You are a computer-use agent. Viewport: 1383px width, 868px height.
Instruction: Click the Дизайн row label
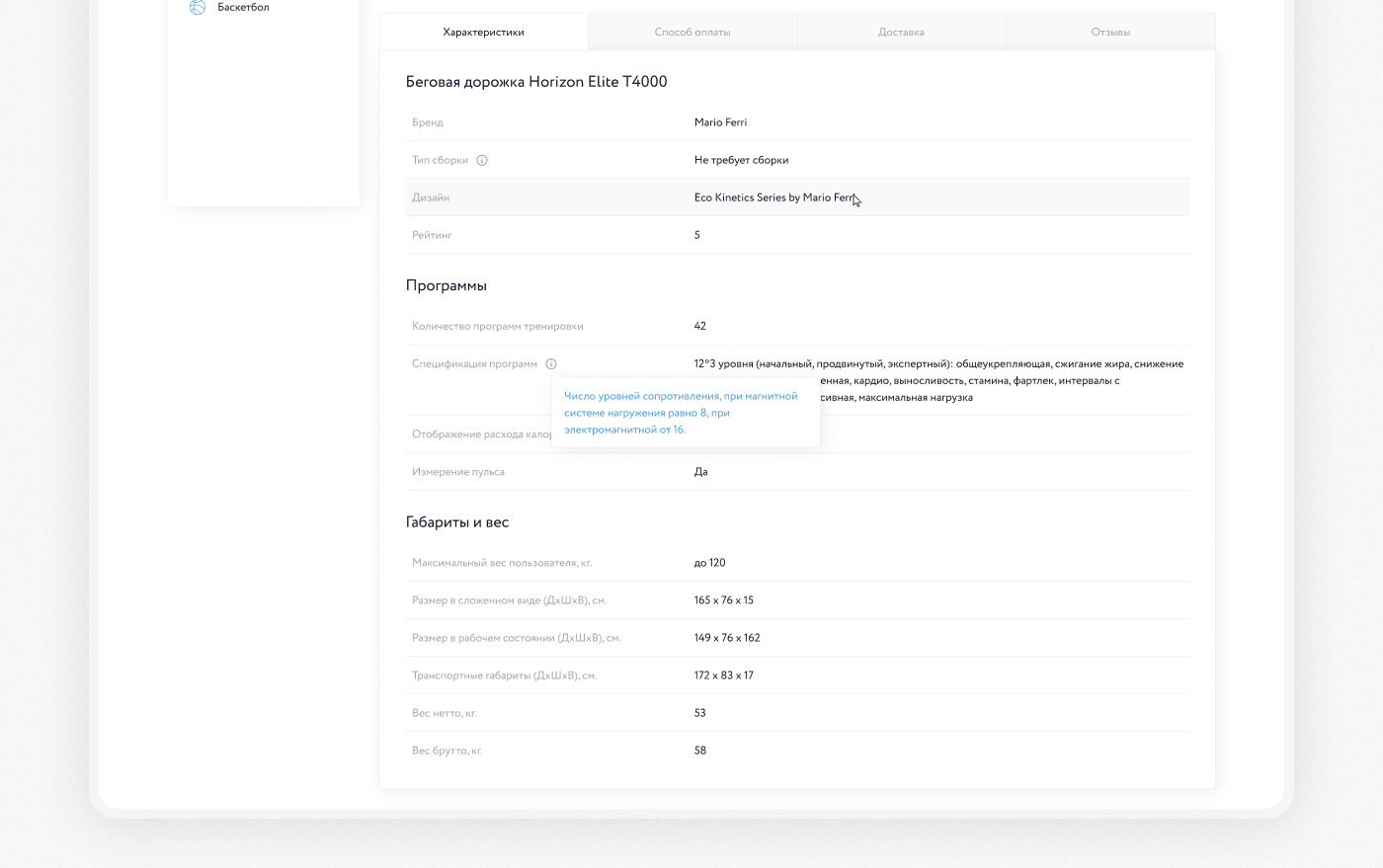click(431, 197)
